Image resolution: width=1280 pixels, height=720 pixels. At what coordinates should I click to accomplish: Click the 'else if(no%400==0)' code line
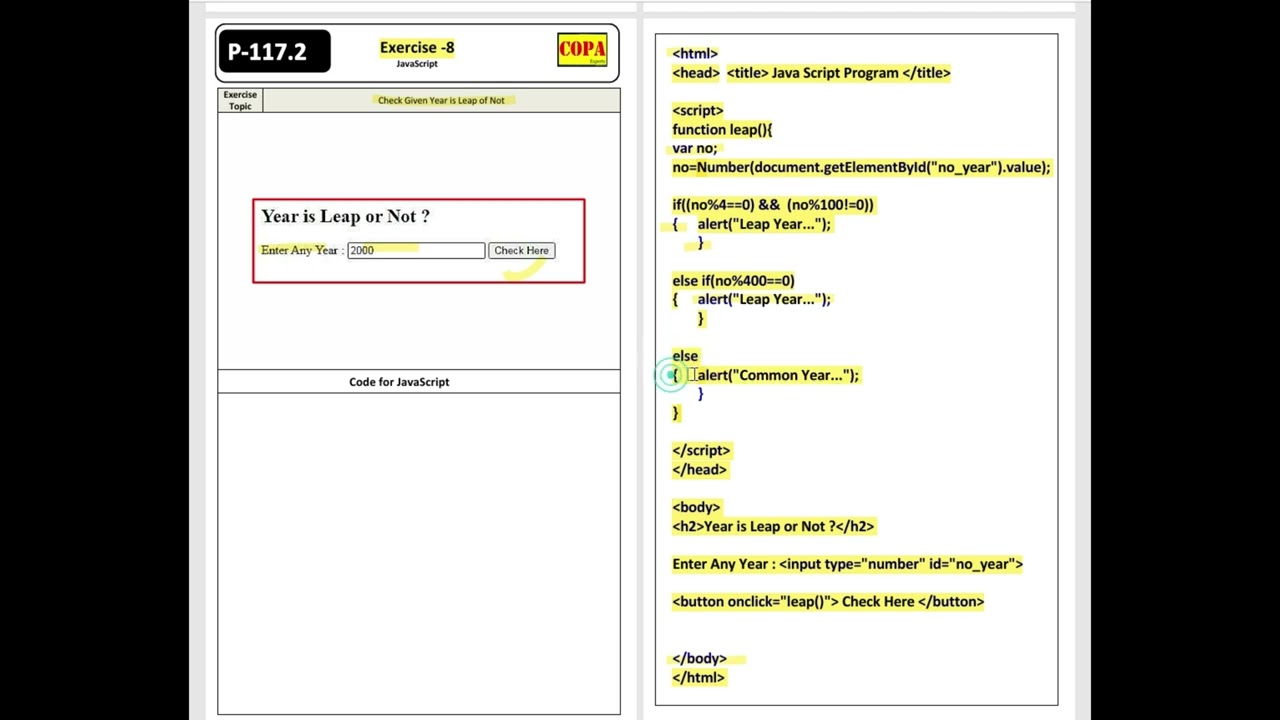pos(733,280)
